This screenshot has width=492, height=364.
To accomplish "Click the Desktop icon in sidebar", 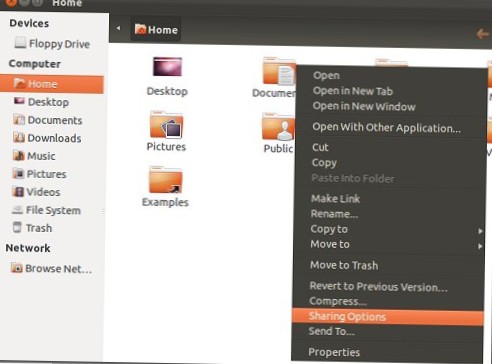I will coord(19,101).
